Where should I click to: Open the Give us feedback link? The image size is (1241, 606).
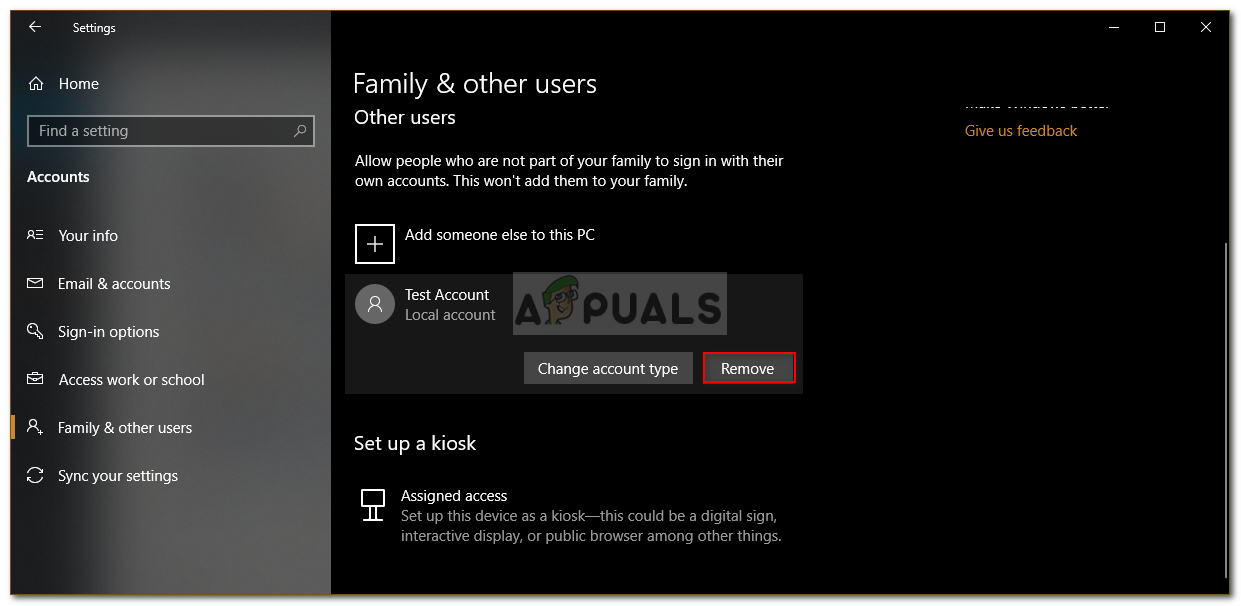click(x=1021, y=131)
